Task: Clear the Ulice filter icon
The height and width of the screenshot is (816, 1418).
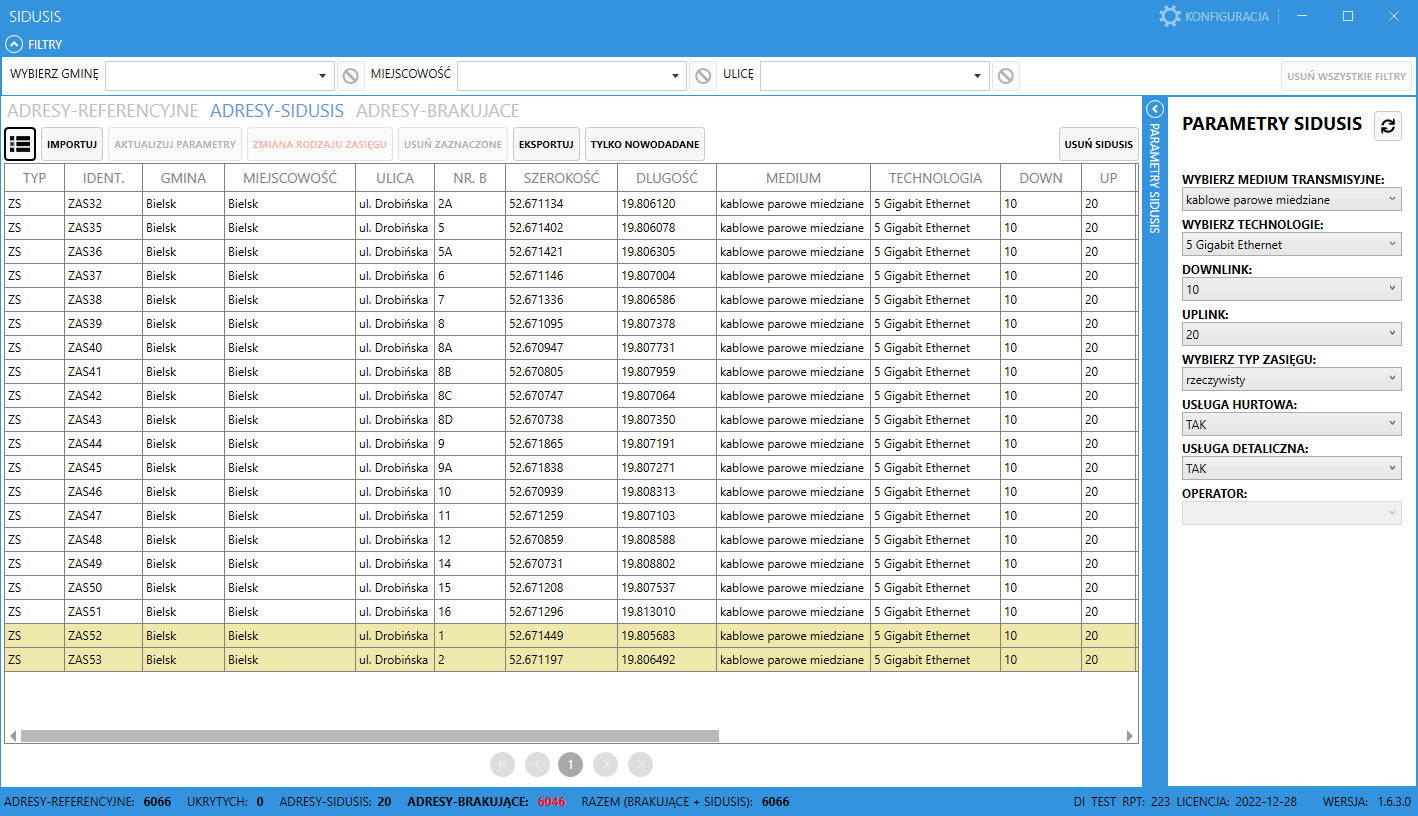Action: pyautogui.click(x=1005, y=76)
